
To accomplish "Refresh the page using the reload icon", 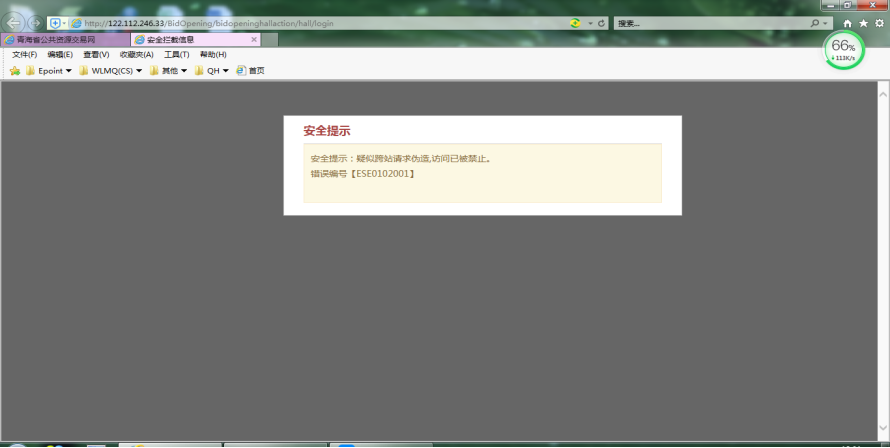I will [x=602, y=23].
